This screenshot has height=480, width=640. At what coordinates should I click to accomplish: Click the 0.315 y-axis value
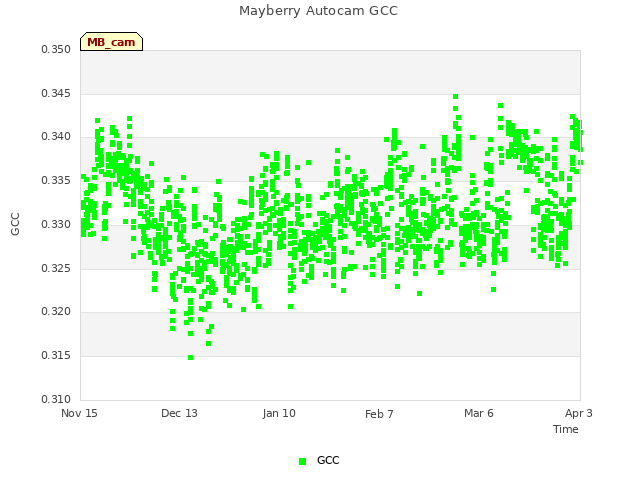pos(56,356)
